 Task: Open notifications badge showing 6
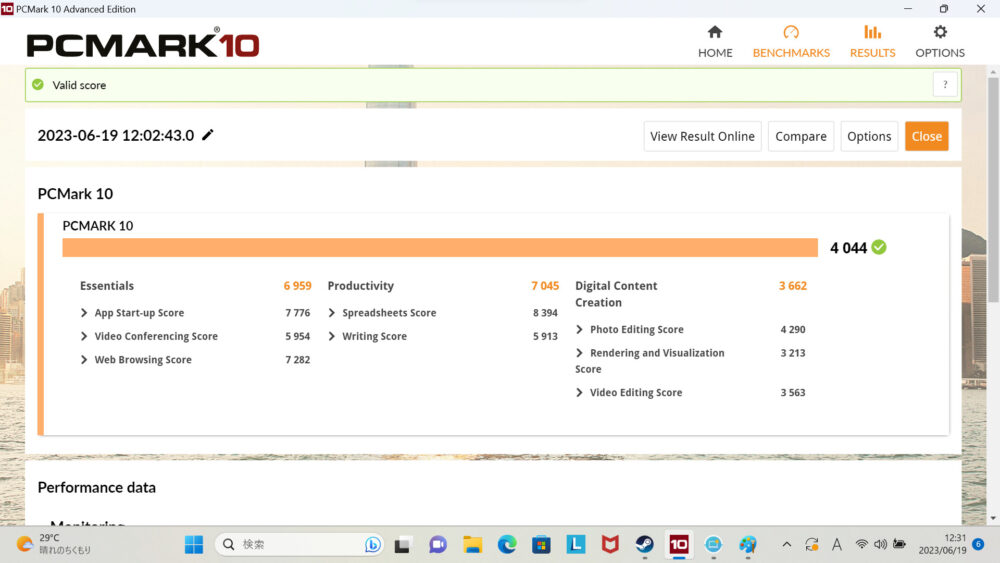tap(979, 544)
